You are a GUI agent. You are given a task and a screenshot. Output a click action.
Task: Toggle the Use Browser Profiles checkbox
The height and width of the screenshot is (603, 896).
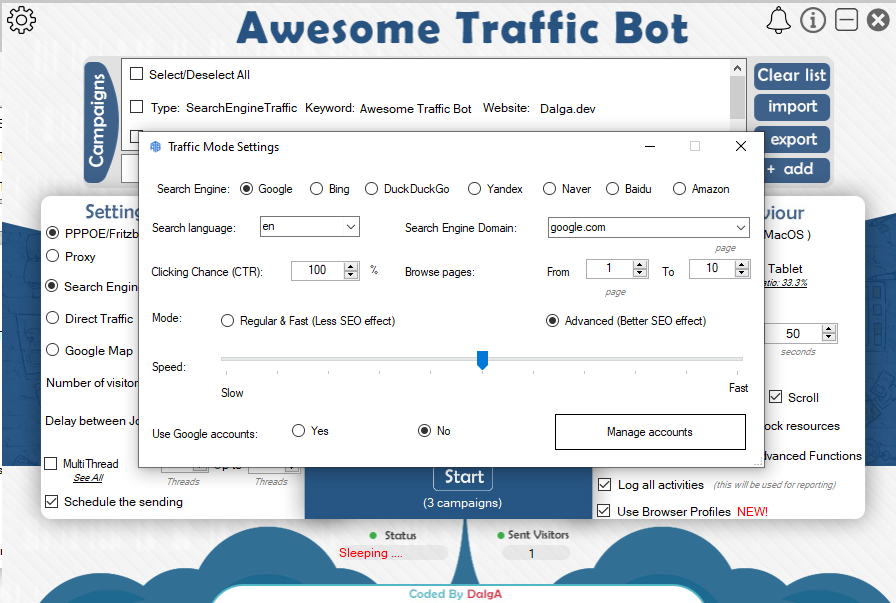603,510
